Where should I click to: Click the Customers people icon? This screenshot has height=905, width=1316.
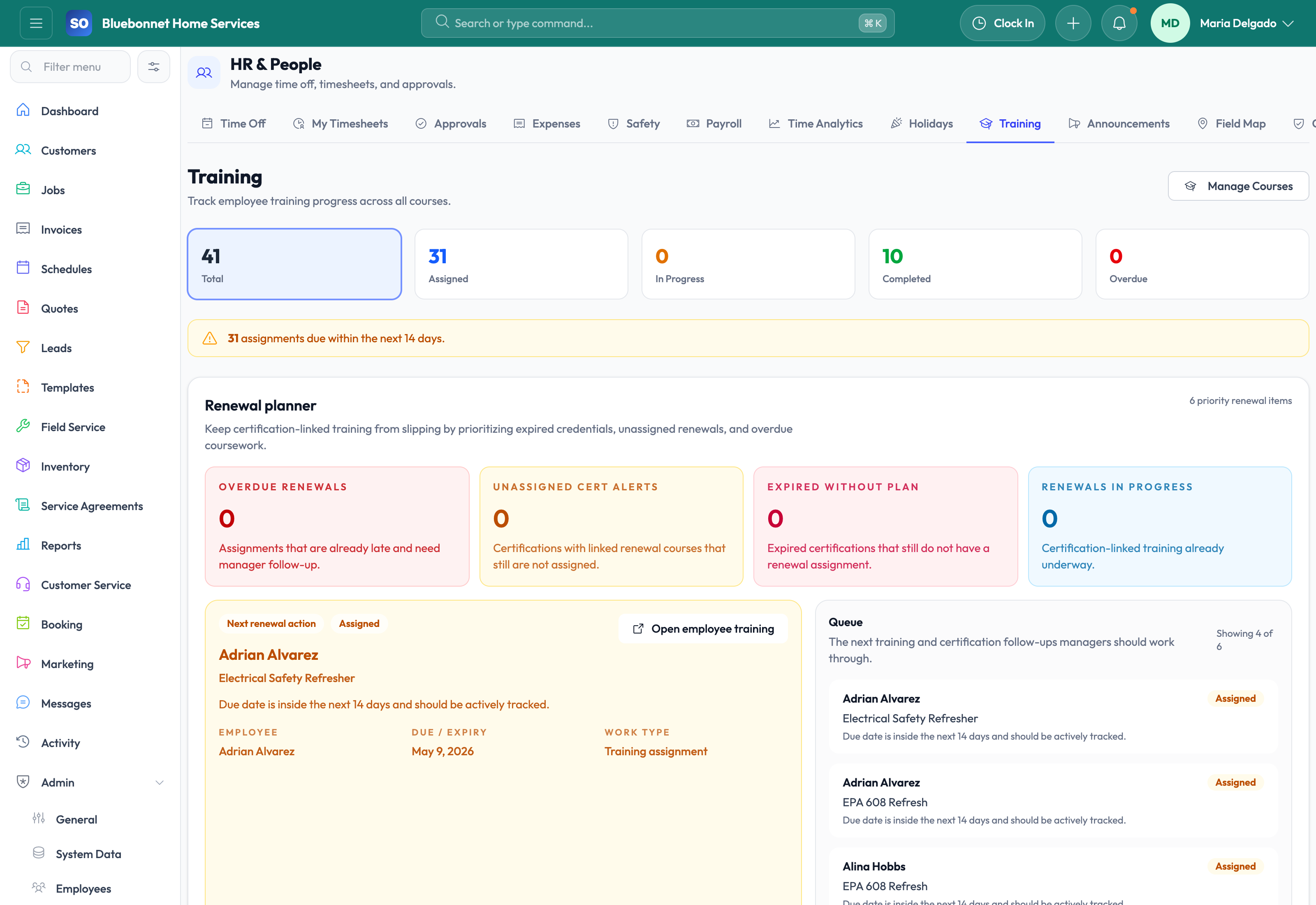pyautogui.click(x=23, y=150)
